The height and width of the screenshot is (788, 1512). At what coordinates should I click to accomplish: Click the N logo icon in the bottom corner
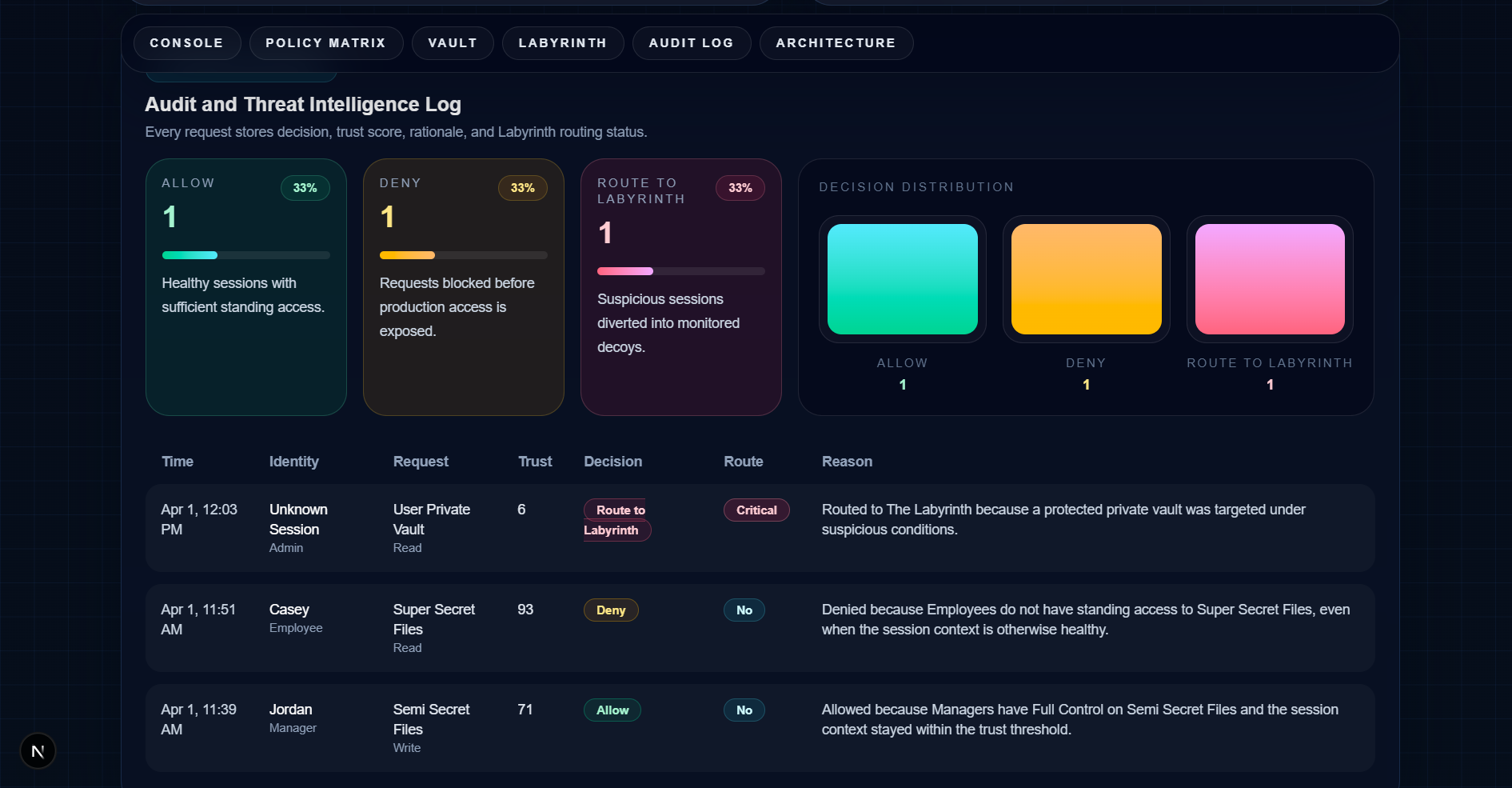[38, 750]
